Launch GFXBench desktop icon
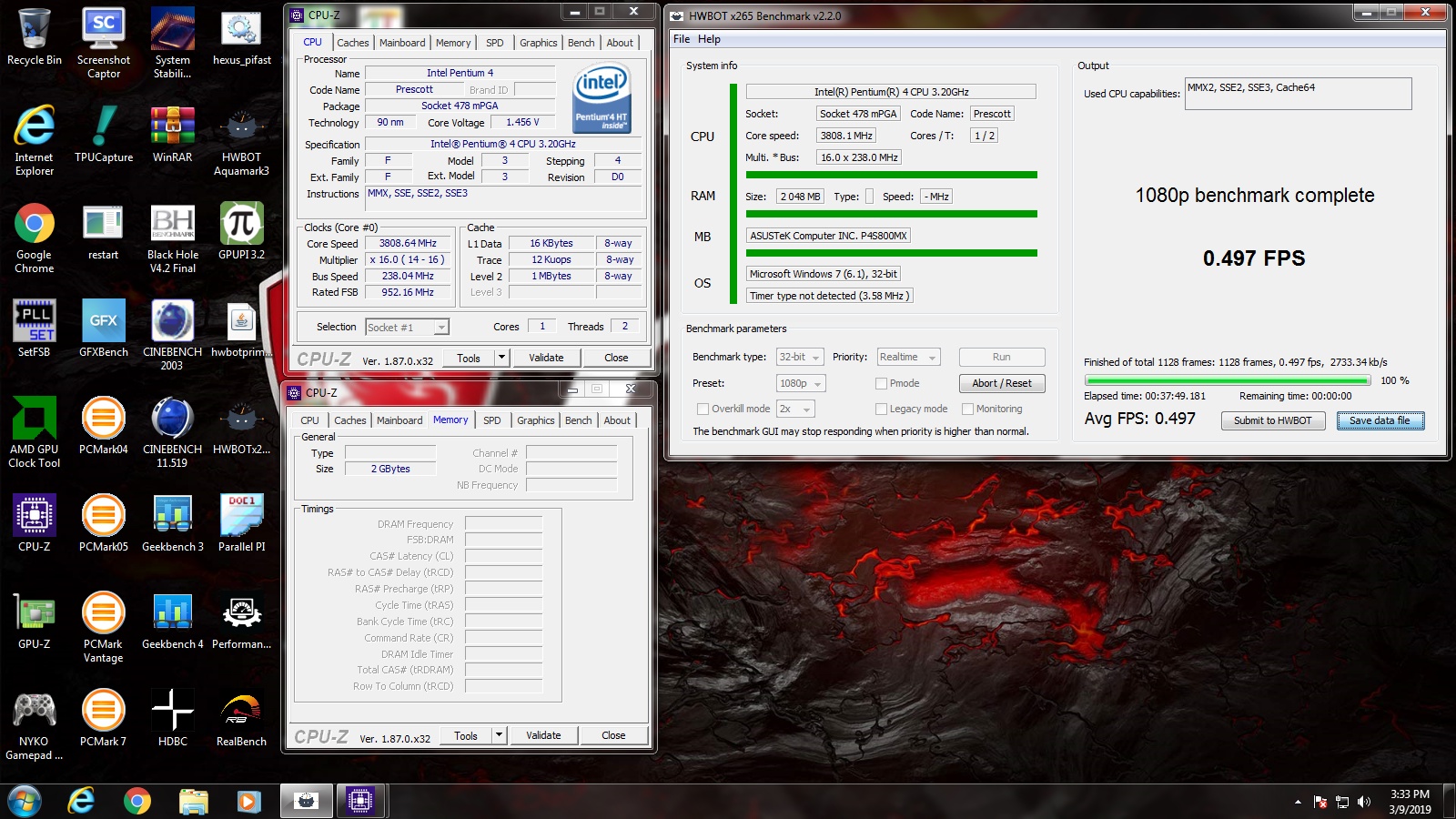 (104, 329)
